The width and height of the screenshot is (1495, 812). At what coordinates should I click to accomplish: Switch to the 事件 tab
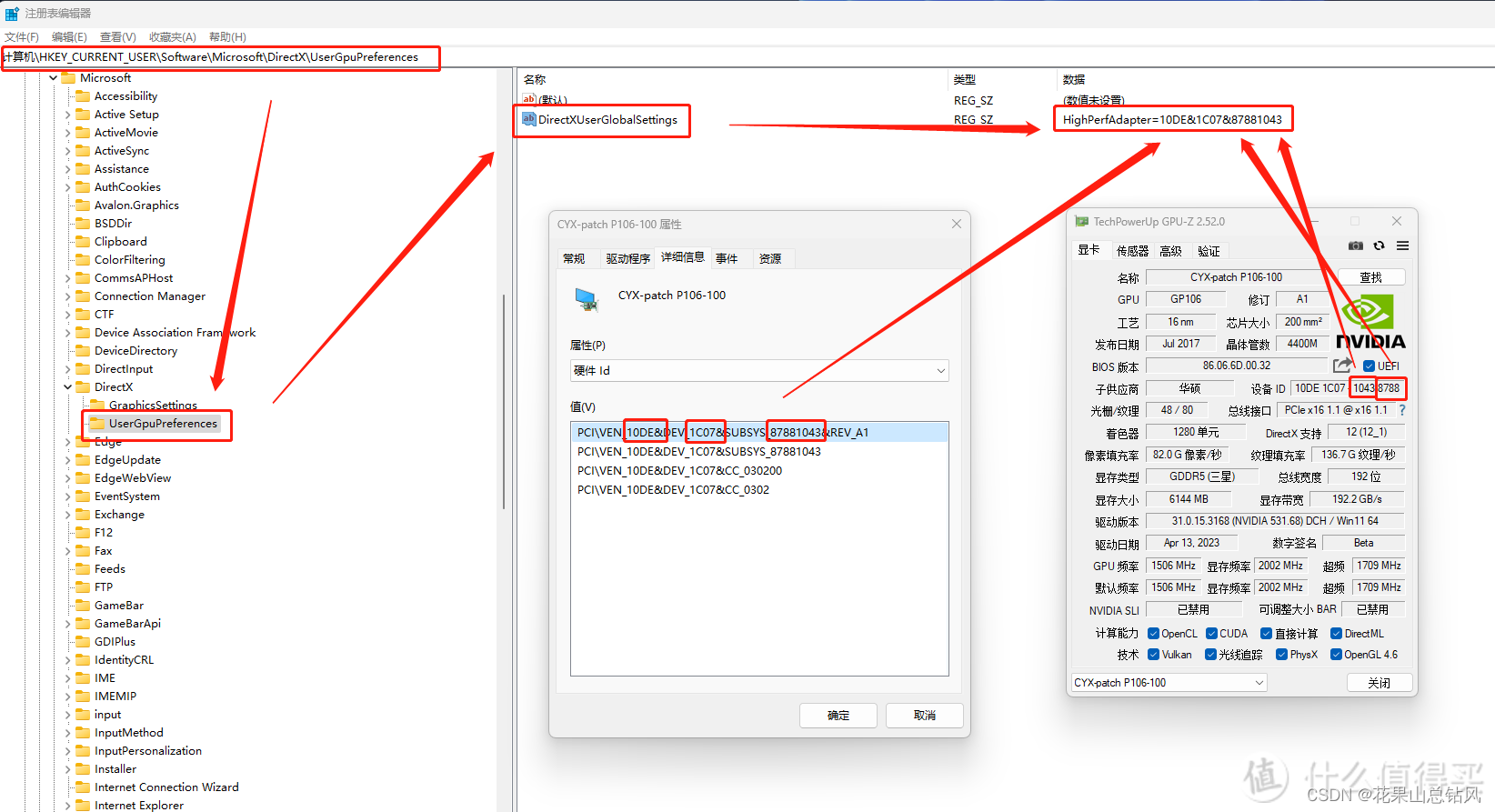point(727,258)
